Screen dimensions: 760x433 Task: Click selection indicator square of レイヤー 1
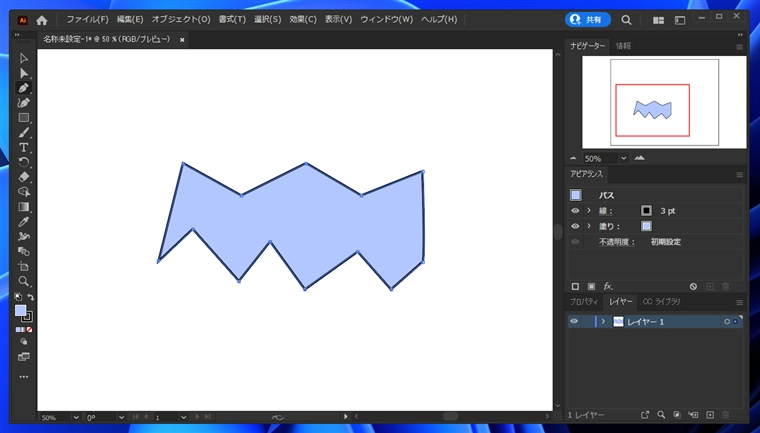pyautogui.click(x=736, y=321)
